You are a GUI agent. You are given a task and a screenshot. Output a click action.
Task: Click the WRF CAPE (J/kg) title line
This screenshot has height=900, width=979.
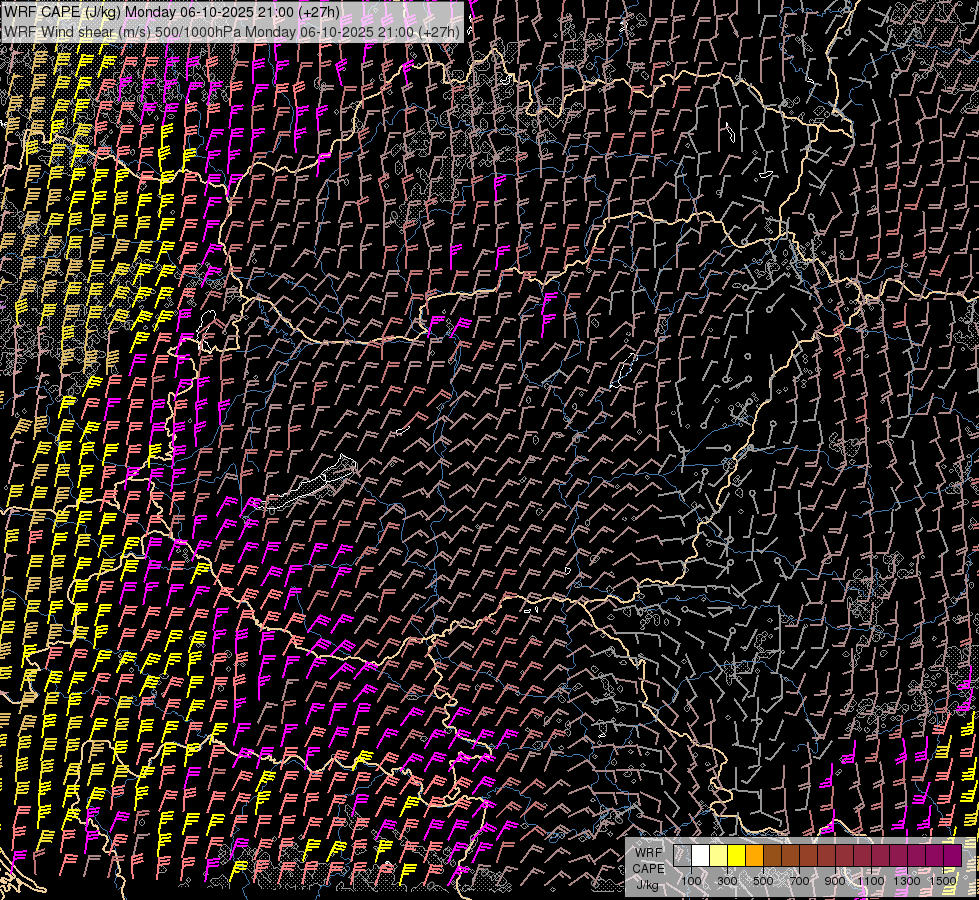(172, 12)
